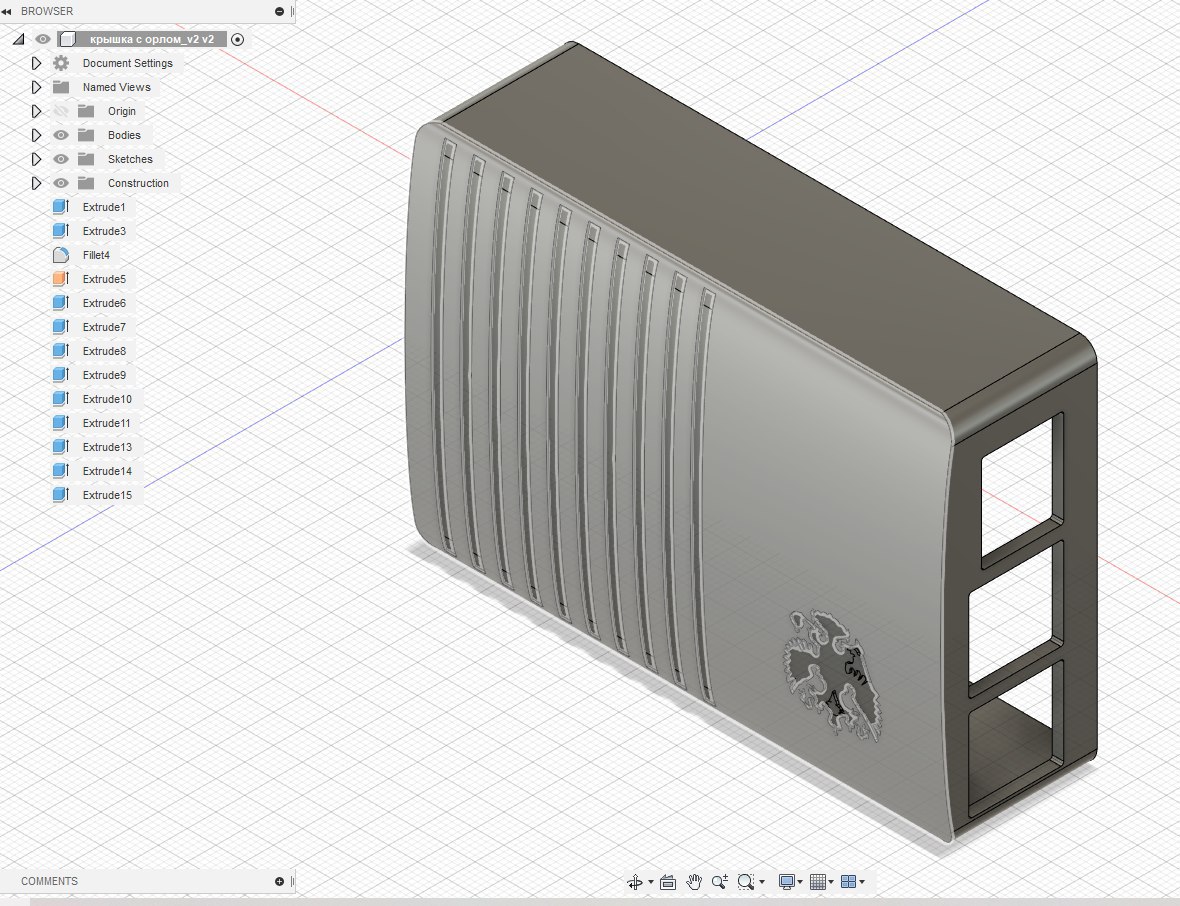Select the Extrude13 feature icon
The height and width of the screenshot is (906, 1180).
click(61, 447)
